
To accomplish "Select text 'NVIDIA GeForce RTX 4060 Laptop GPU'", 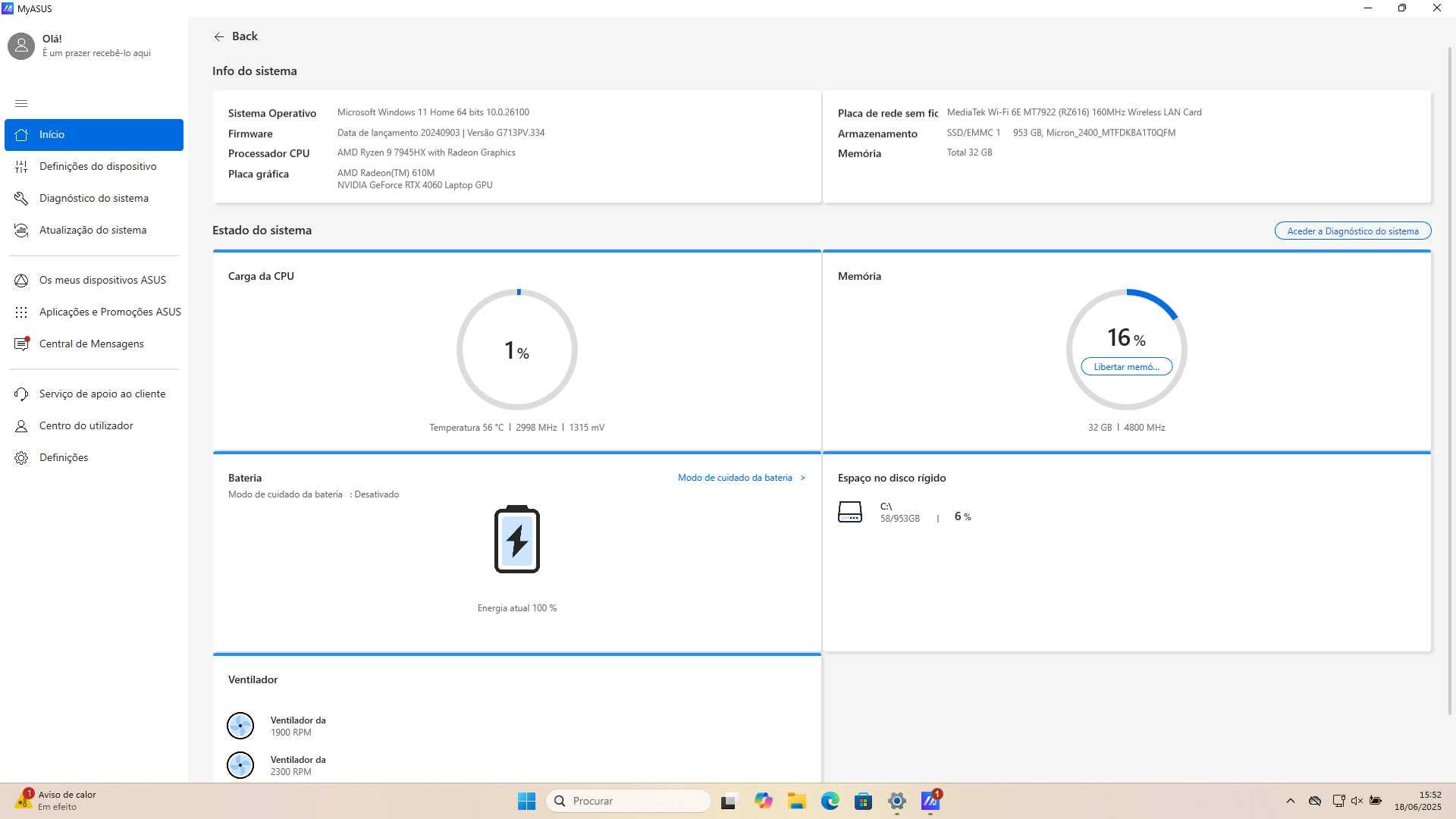I will coord(415,185).
